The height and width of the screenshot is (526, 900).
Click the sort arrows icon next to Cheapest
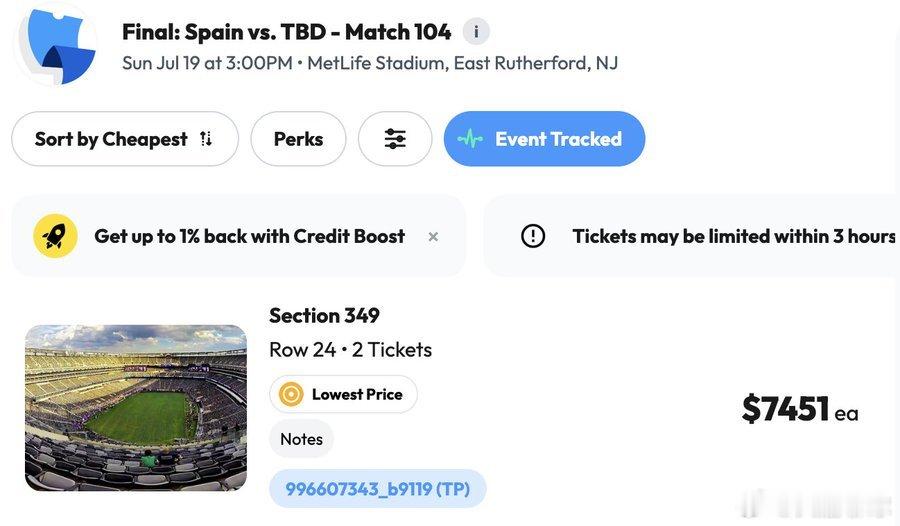[x=206, y=139]
